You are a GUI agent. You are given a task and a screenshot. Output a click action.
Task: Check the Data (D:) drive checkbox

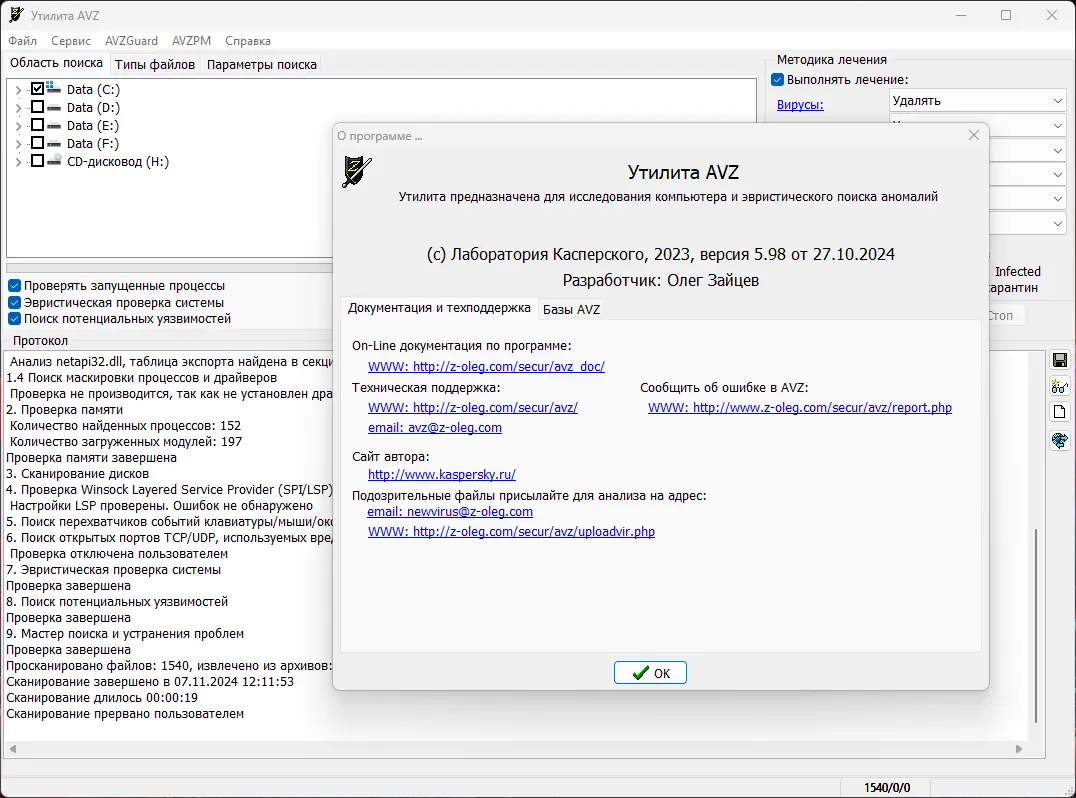38,107
